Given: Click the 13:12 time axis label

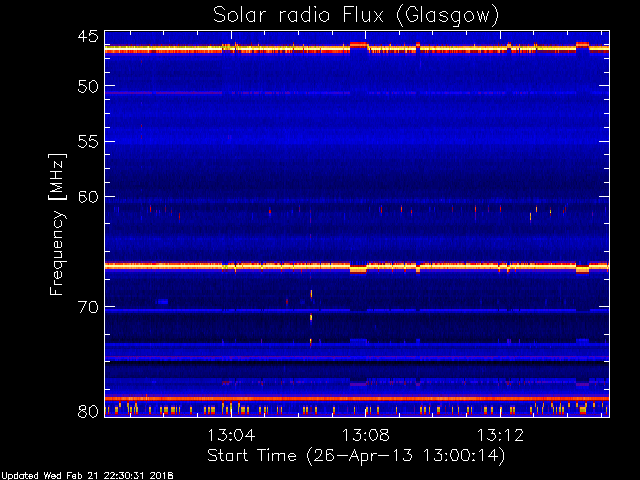Looking at the screenshot, I should click(500, 435).
